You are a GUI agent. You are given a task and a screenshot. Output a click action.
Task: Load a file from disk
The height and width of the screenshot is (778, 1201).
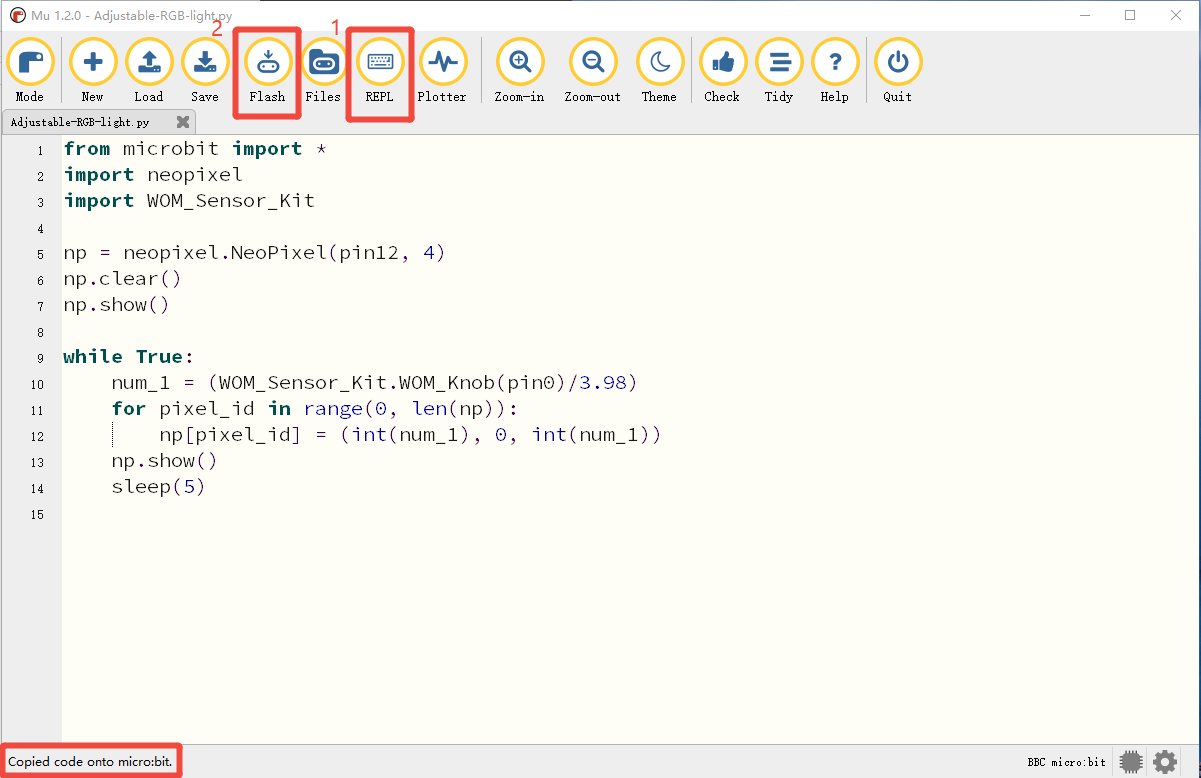149,70
